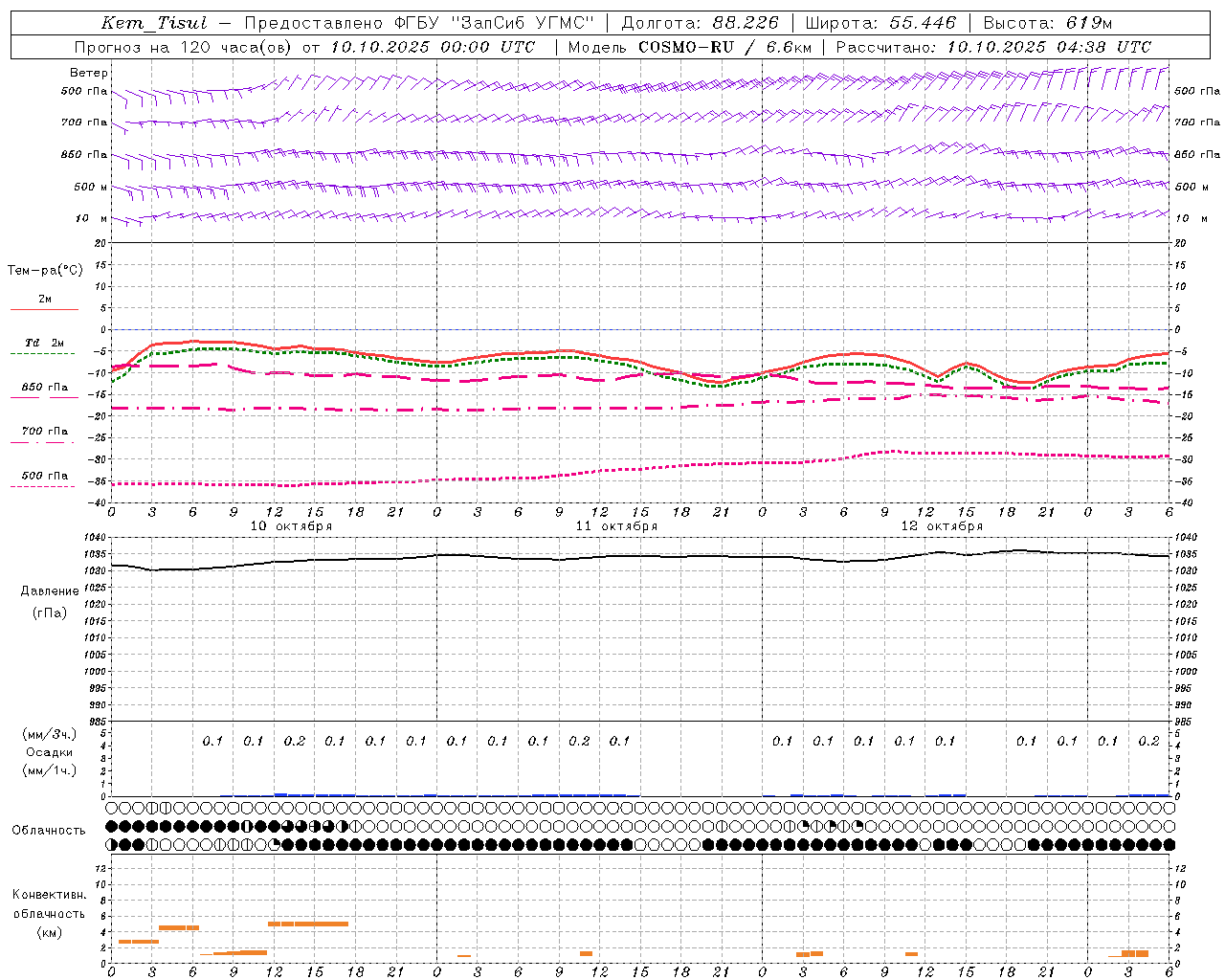
Task: Select the text Предоставлено ФГБУ "ЗапСиб УГМС"
Action: (419, 23)
